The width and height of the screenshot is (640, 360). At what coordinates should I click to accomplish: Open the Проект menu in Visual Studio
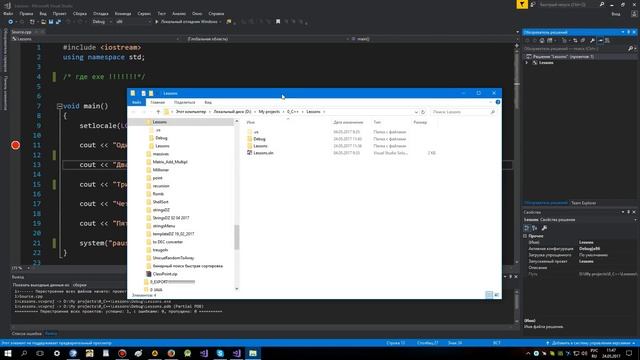[x=60, y=13]
